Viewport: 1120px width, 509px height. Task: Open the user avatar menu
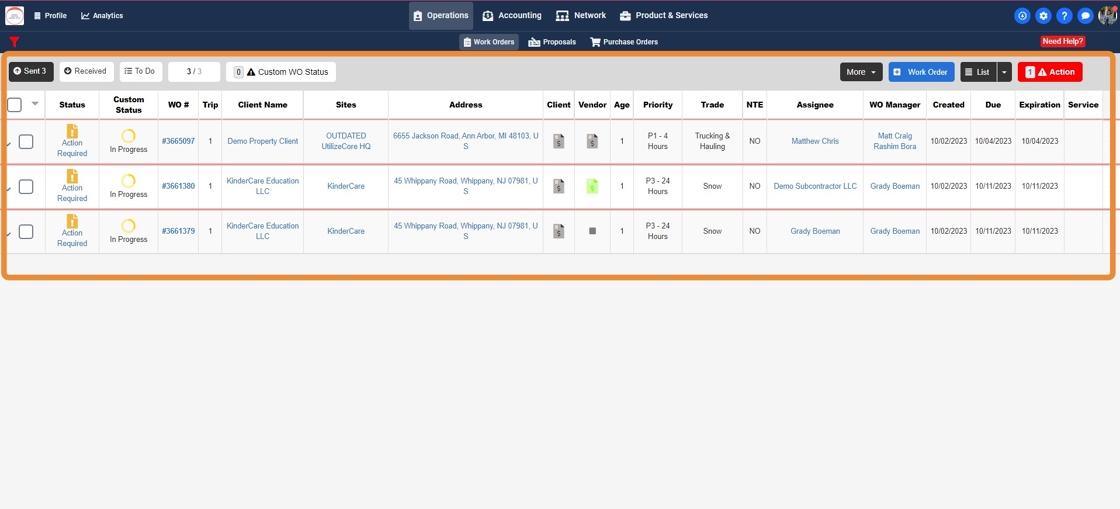click(1107, 15)
